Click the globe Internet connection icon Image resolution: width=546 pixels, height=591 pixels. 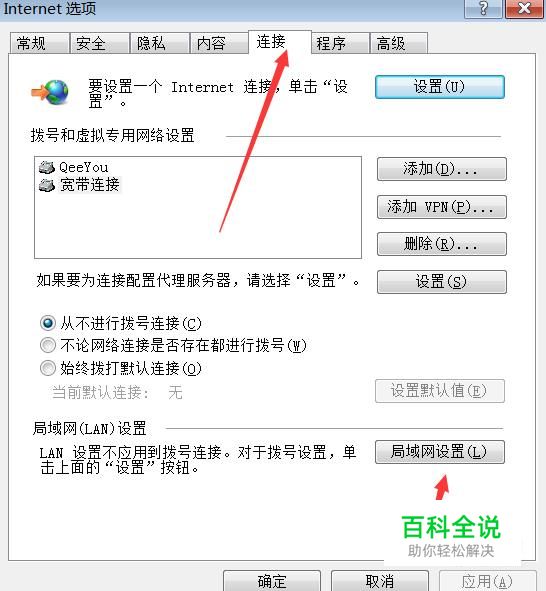pyautogui.click(x=50, y=92)
